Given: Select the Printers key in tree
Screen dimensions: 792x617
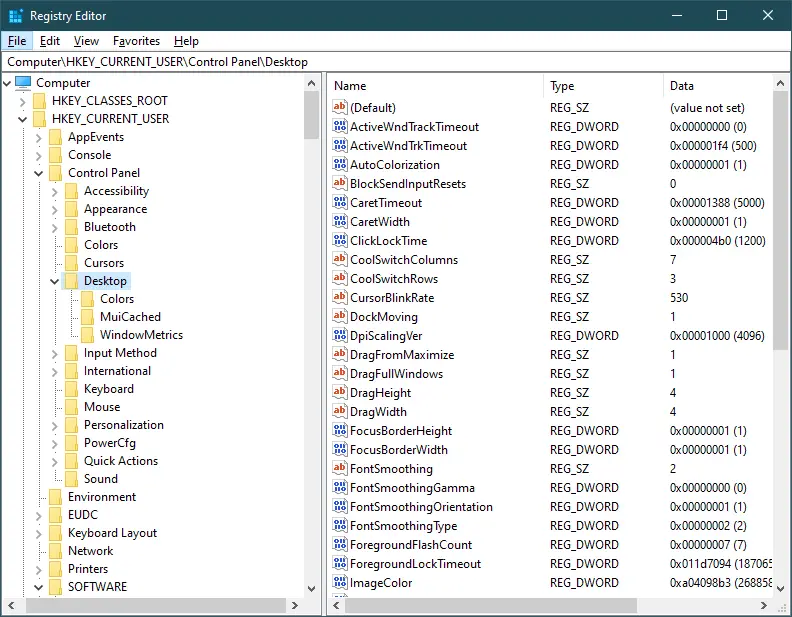Looking at the screenshot, I should (88, 569).
